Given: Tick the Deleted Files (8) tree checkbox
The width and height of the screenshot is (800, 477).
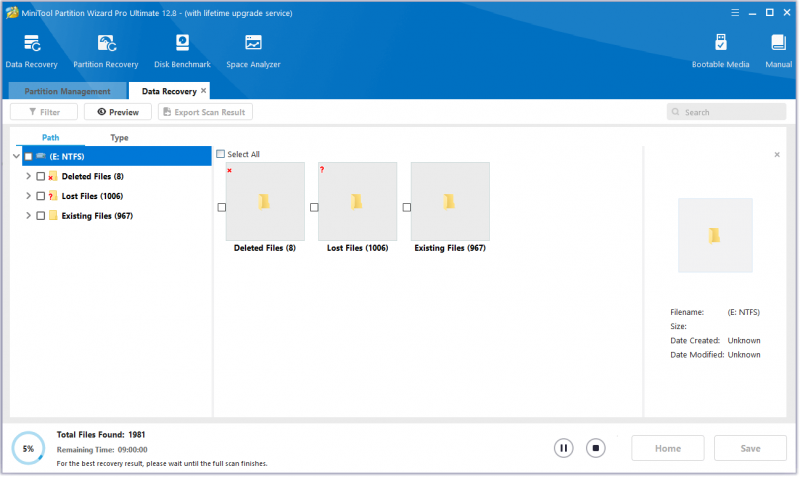Looking at the screenshot, I should [40, 177].
